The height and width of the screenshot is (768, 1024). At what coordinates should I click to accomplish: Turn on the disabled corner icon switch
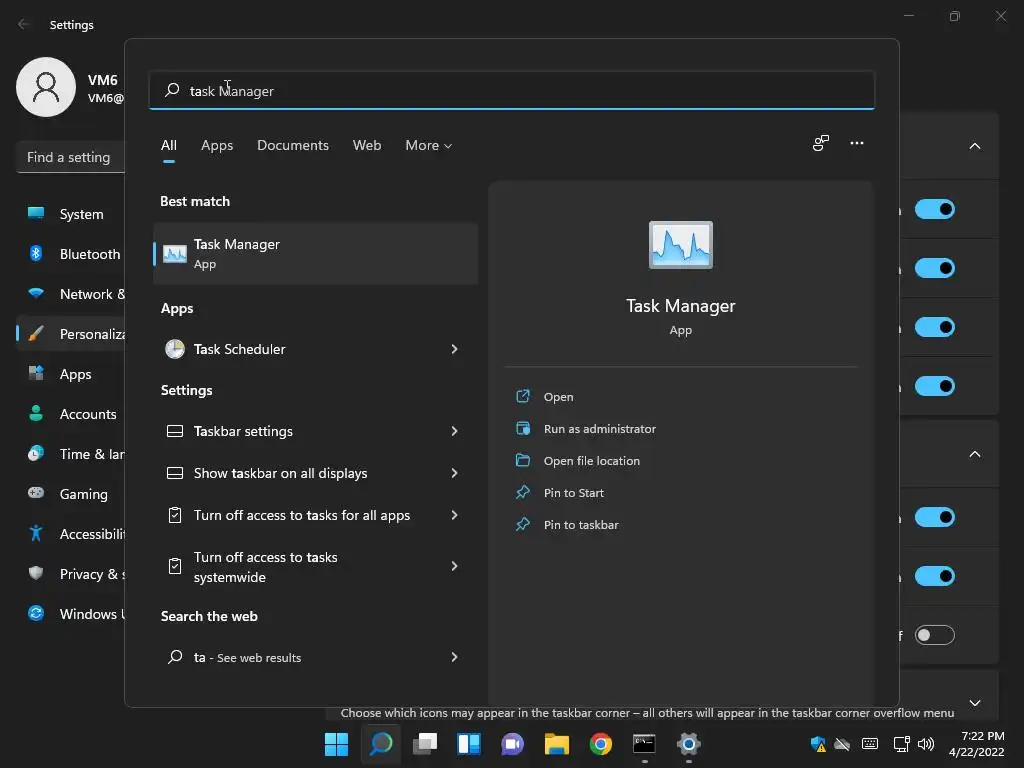(x=935, y=635)
